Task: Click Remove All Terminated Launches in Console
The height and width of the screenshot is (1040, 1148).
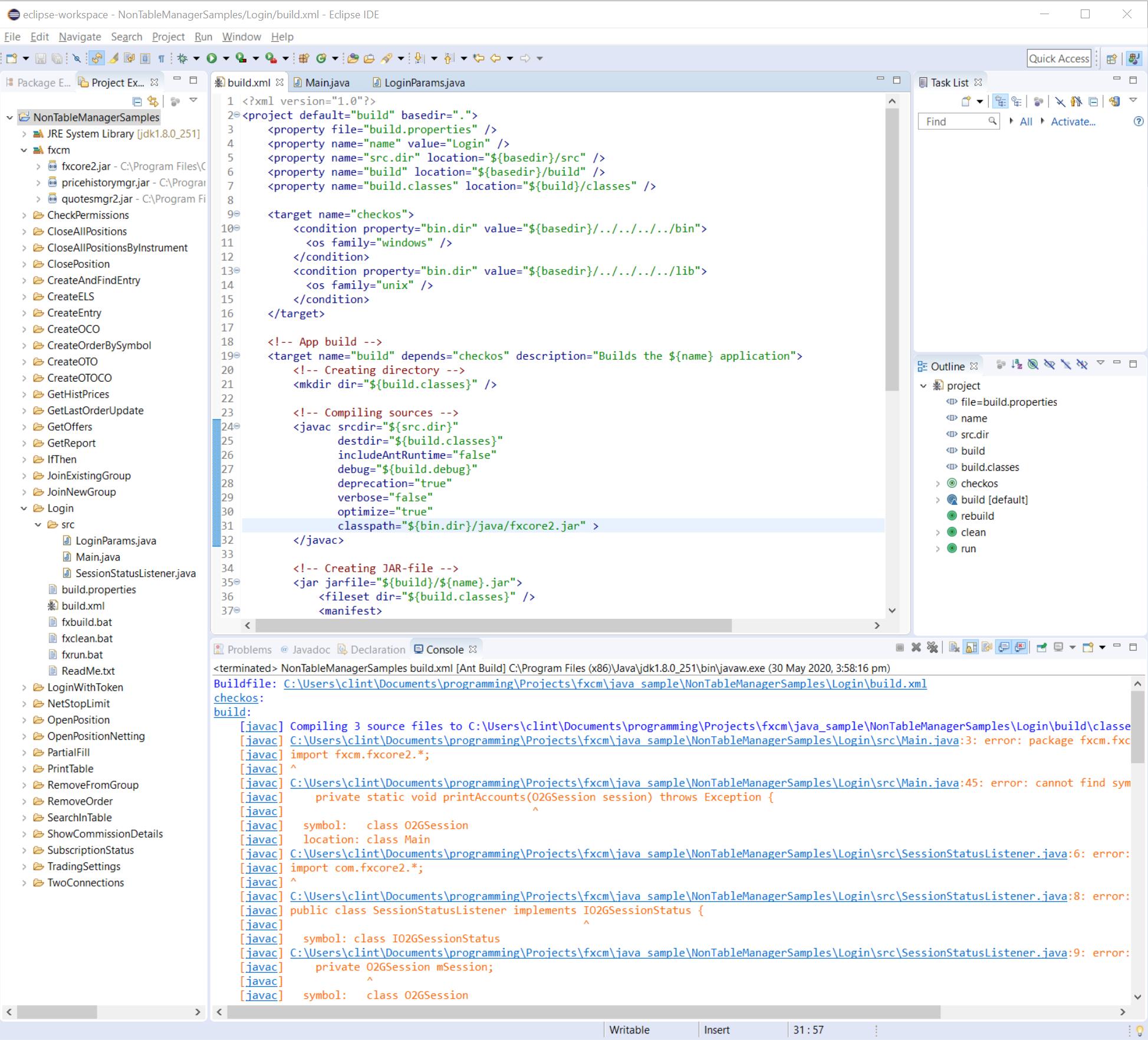Action: pyautogui.click(x=932, y=648)
